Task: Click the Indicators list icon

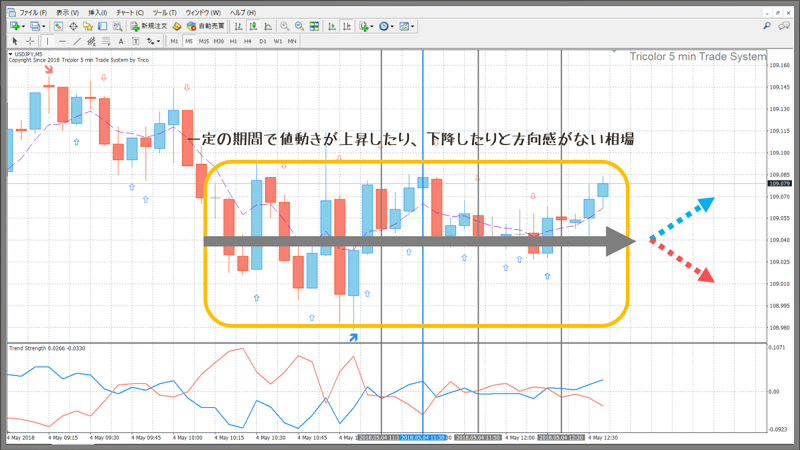Action: pos(364,26)
